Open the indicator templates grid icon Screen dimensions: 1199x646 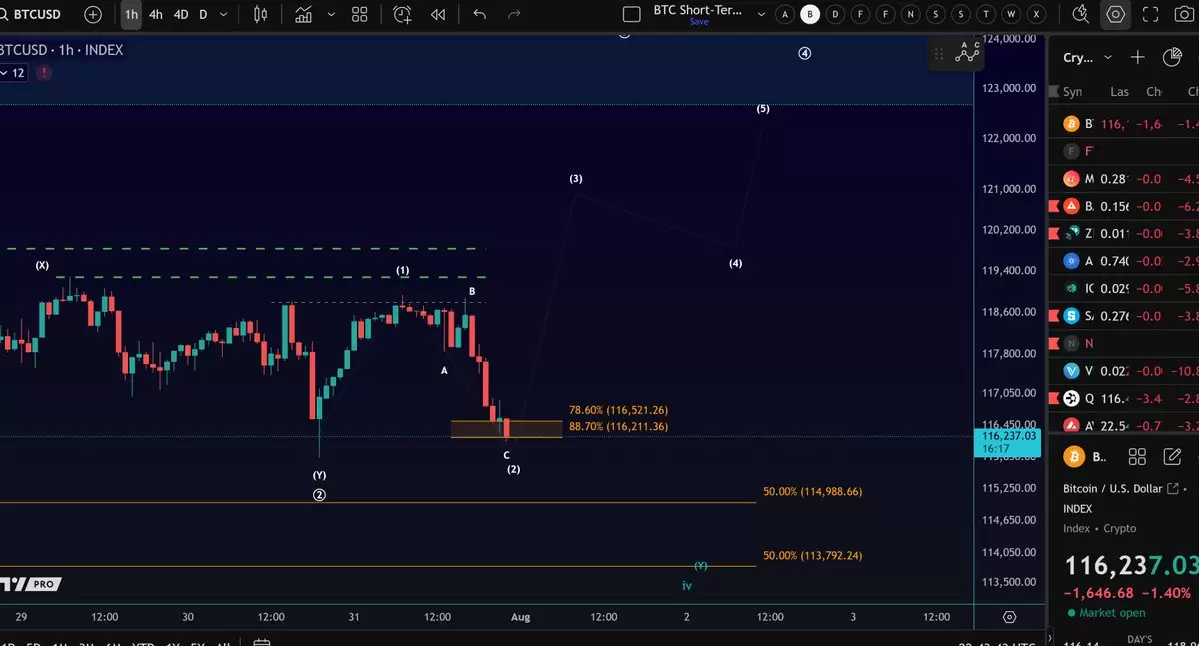click(x=359, y=15)
